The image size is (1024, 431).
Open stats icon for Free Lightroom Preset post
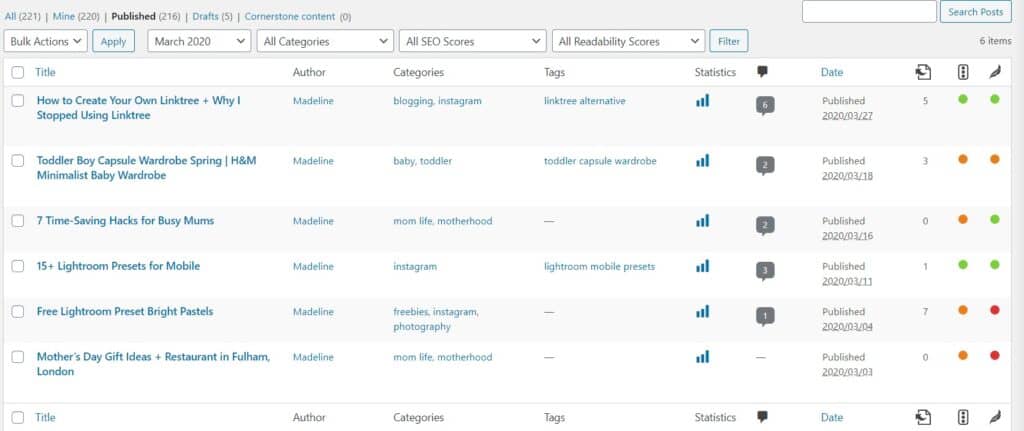[x=702, y=311]
